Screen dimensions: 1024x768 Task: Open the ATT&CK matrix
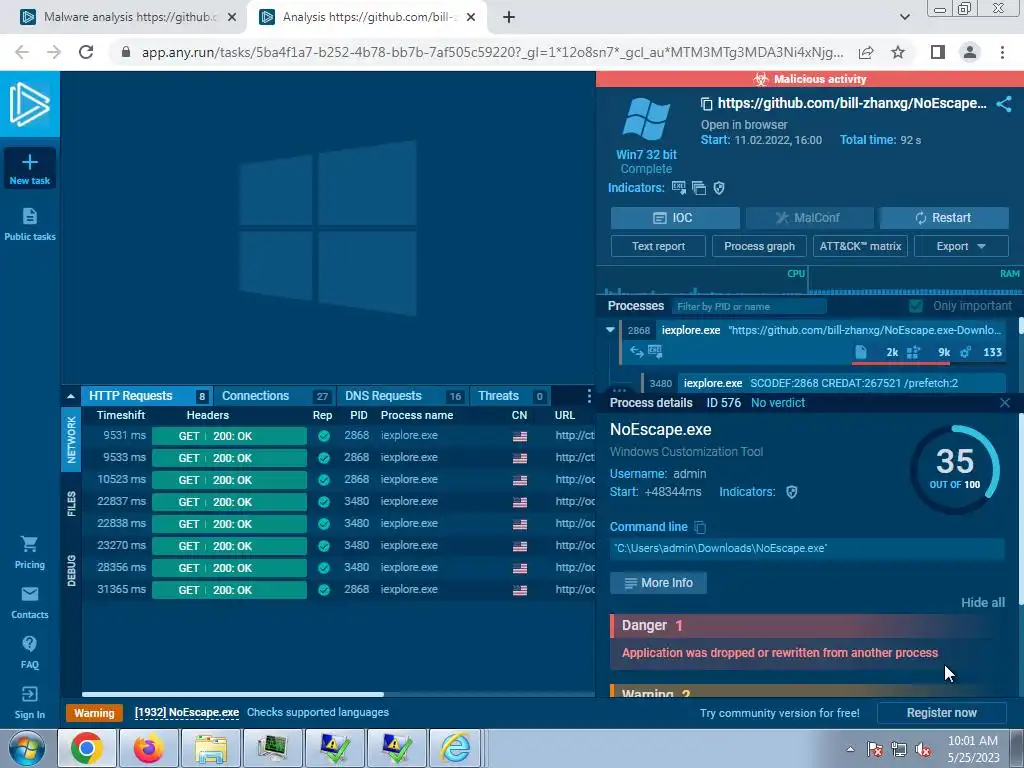click(860, 246)
